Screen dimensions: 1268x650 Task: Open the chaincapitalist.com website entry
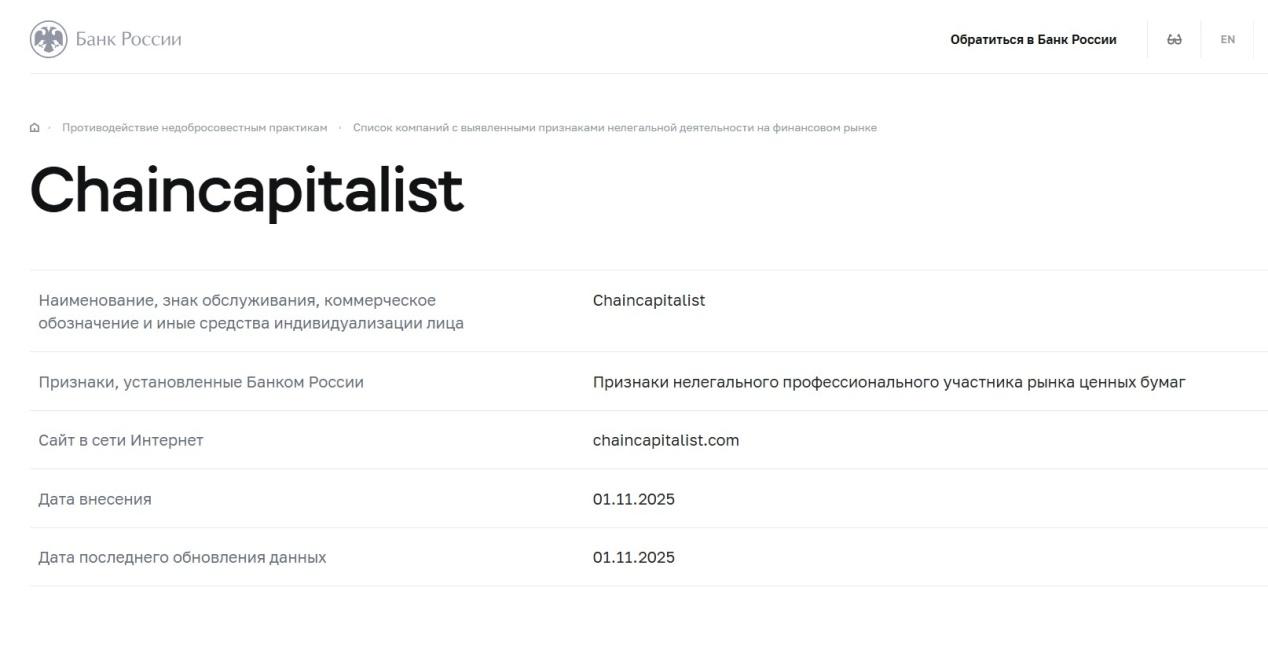coord(665,439)
